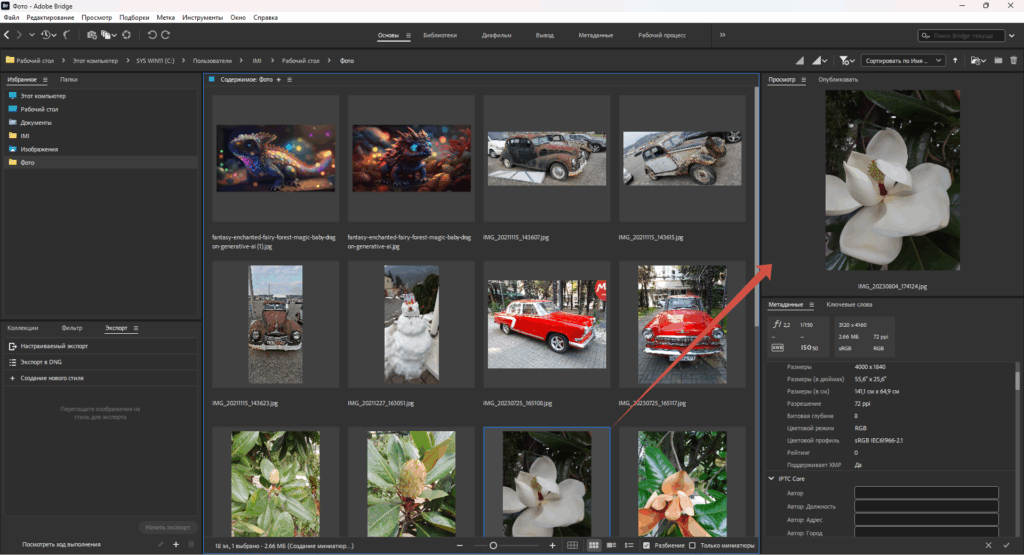Select the snowman IMG_20211227_163051.jpg thumbnail
Screen dimensions: 1024x555
coord(411,325)
